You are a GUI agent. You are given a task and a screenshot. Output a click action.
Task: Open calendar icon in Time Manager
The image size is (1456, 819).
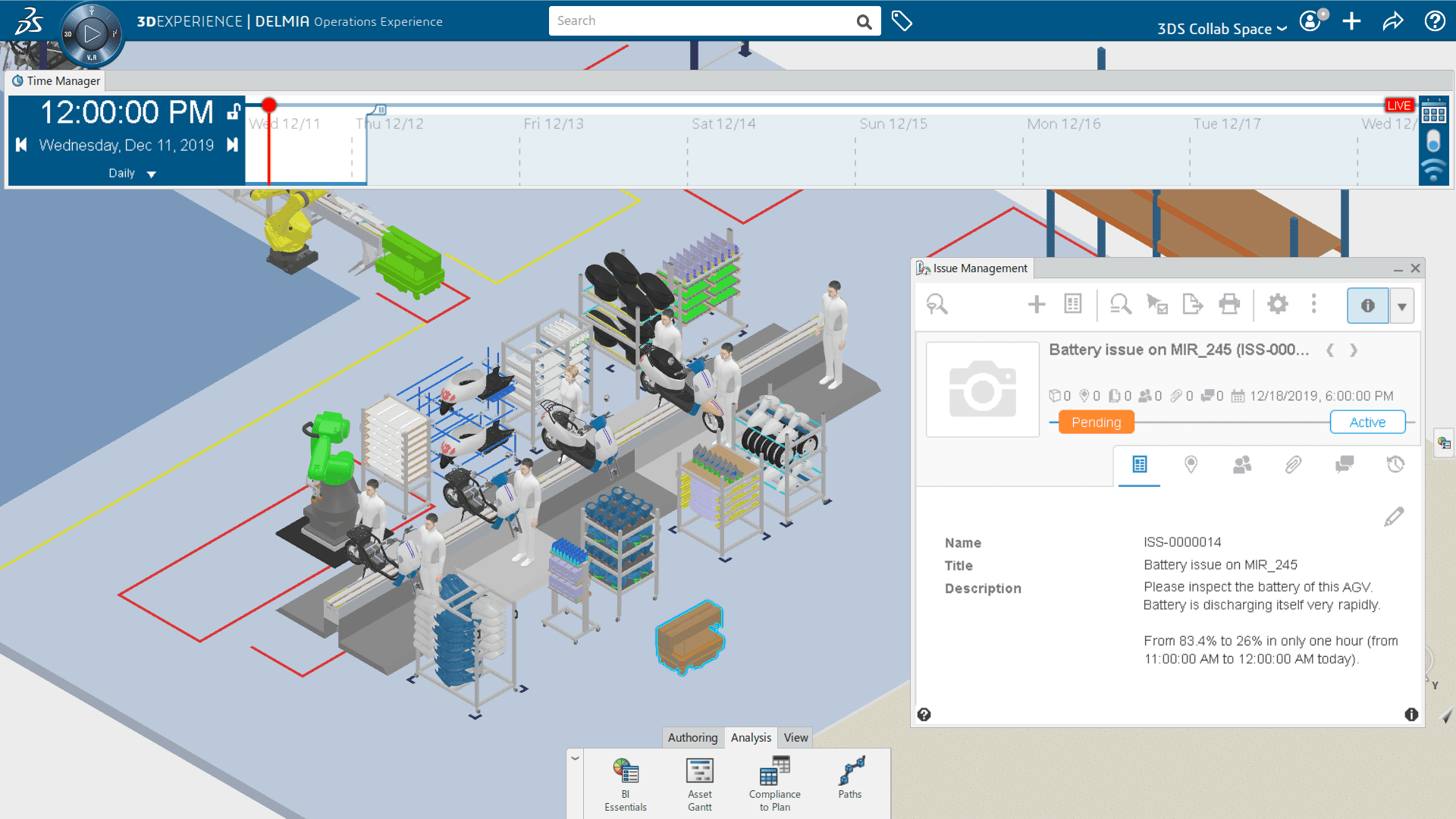[1433, 114]
